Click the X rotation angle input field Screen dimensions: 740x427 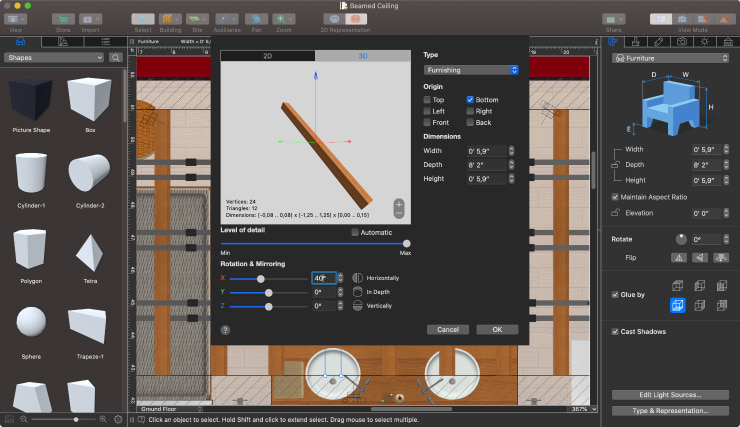tap(324, 278)
